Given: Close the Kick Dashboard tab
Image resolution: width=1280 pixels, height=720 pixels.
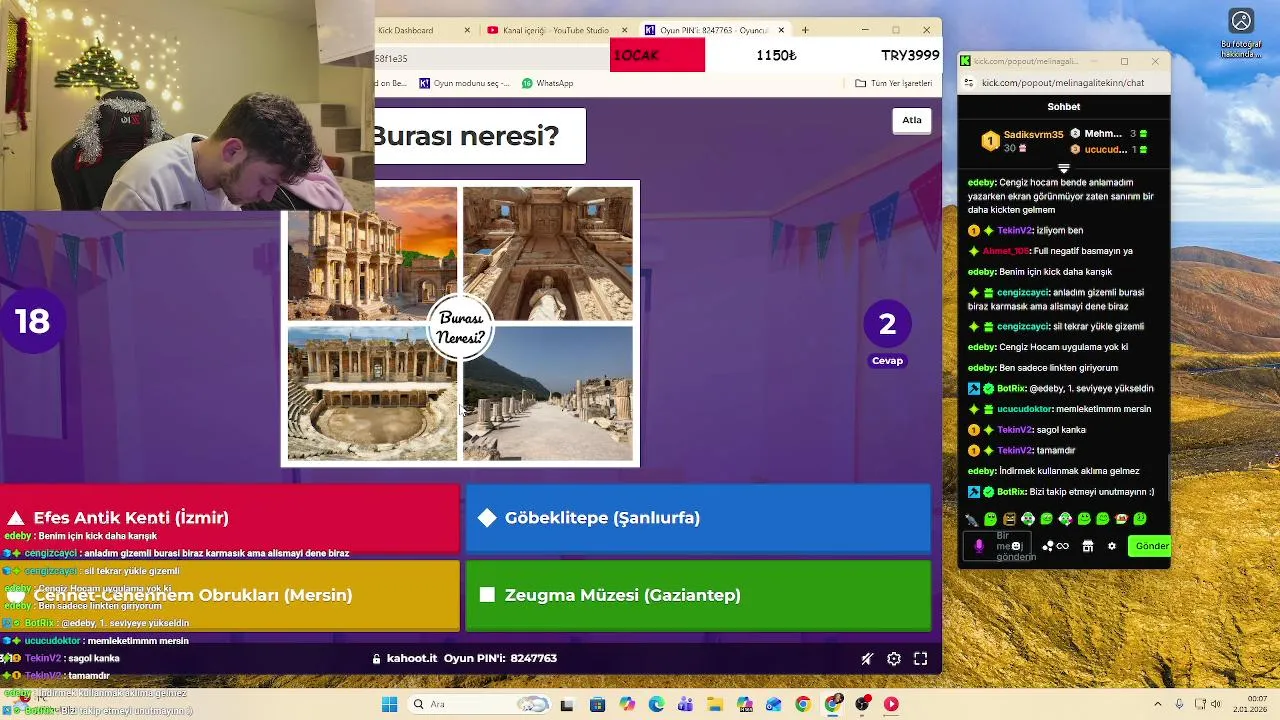Looking at the screenshot, I should (x=467, y=30).
